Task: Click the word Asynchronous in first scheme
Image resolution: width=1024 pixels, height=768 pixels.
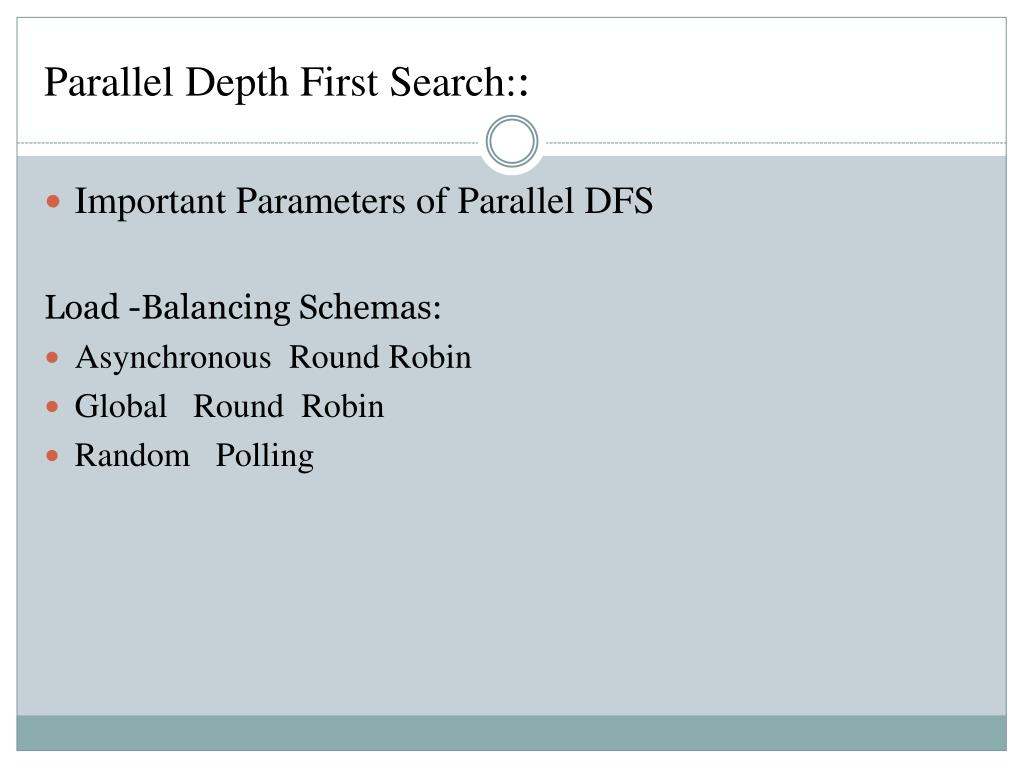Action: (173, 359)
